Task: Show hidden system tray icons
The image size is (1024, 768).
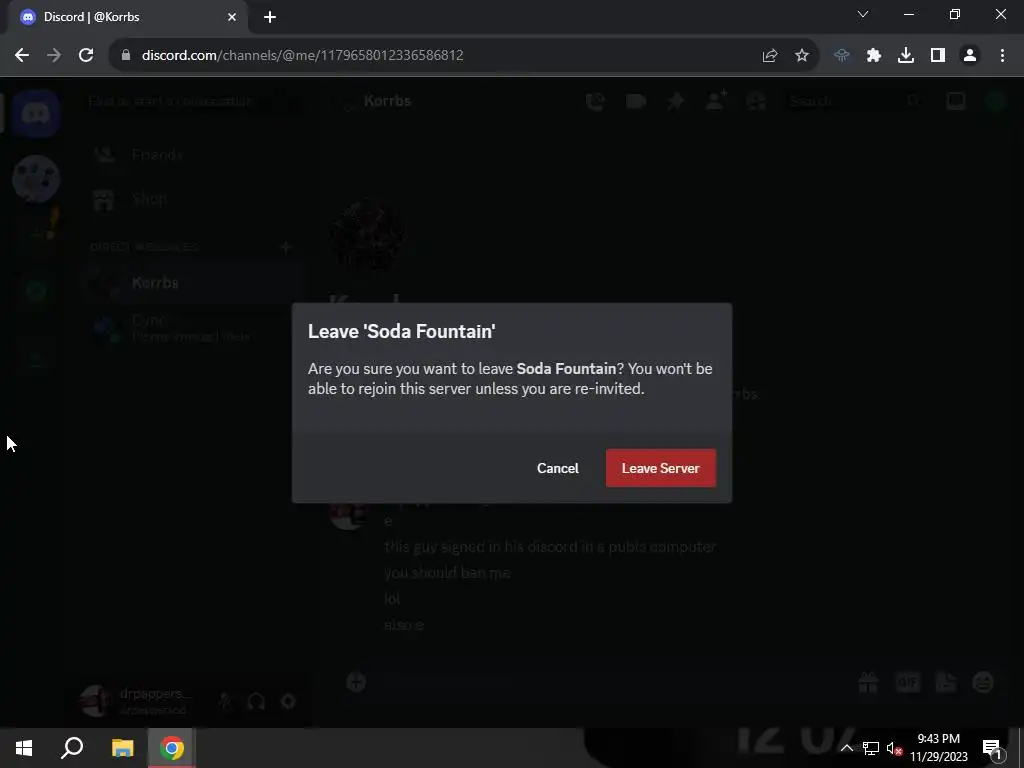Action: point(846,748)
